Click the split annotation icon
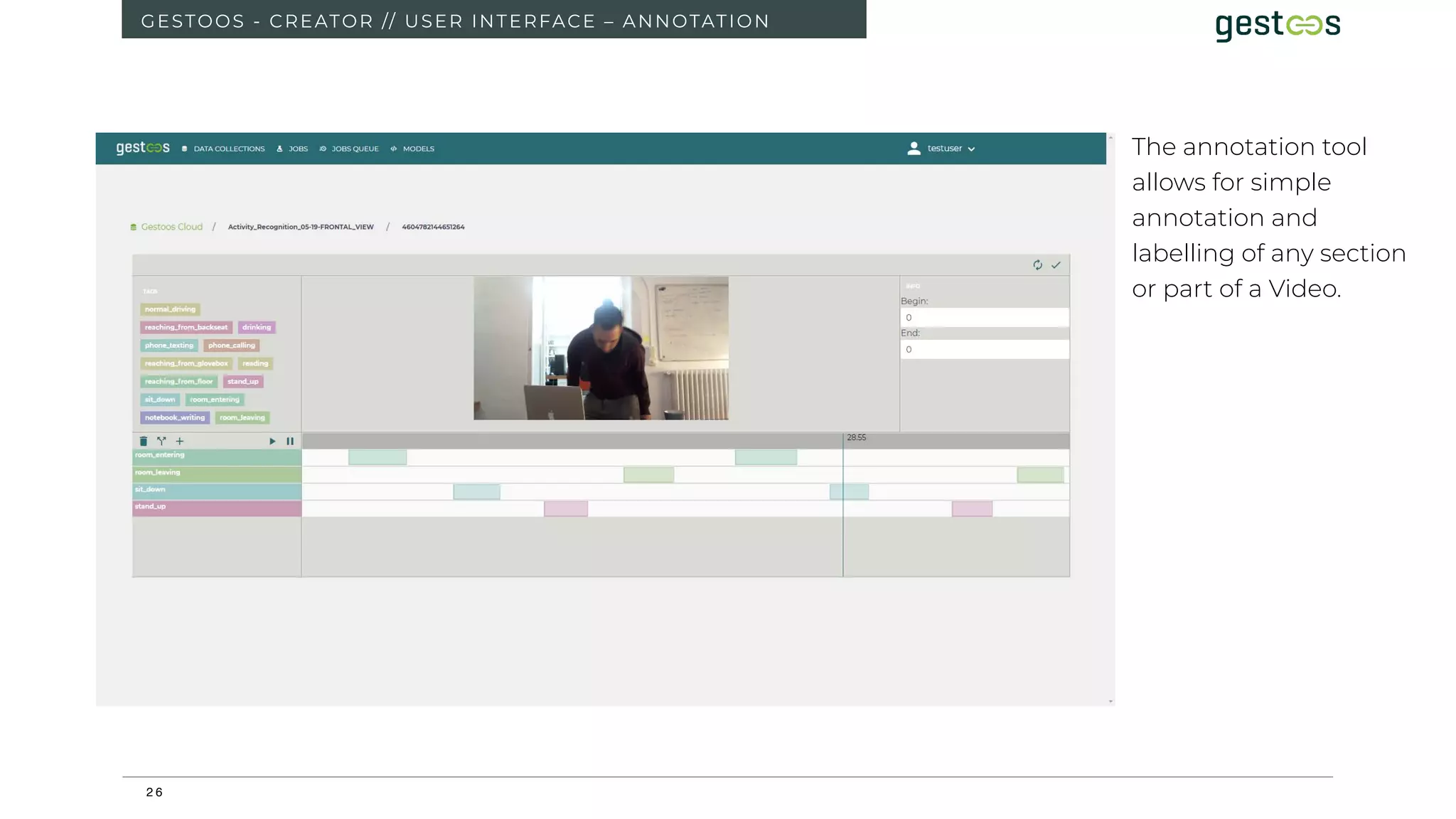This screenshot has height=819, width=1456. point(161,441)
